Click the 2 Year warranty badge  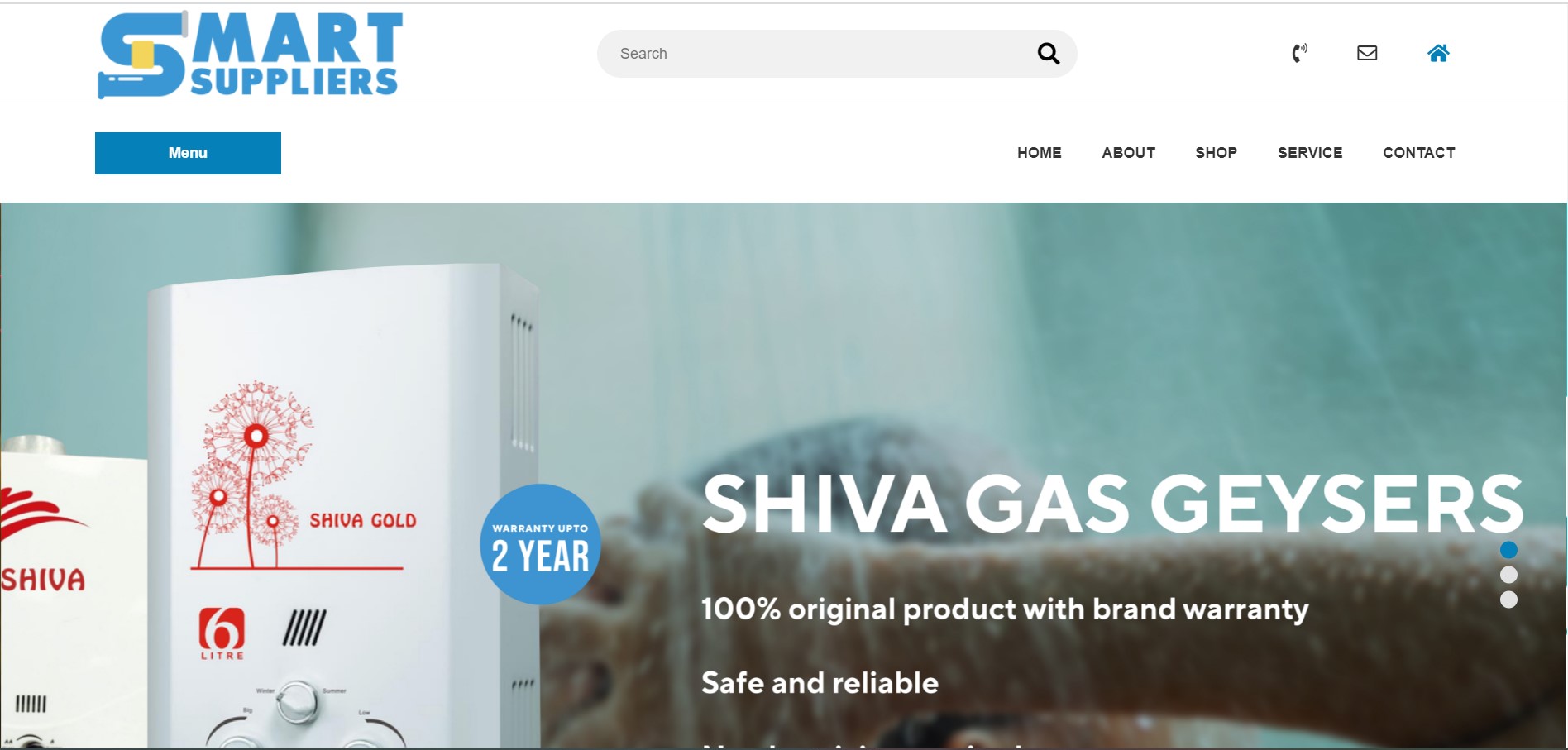pyautogui.click(x=540, y=544)
